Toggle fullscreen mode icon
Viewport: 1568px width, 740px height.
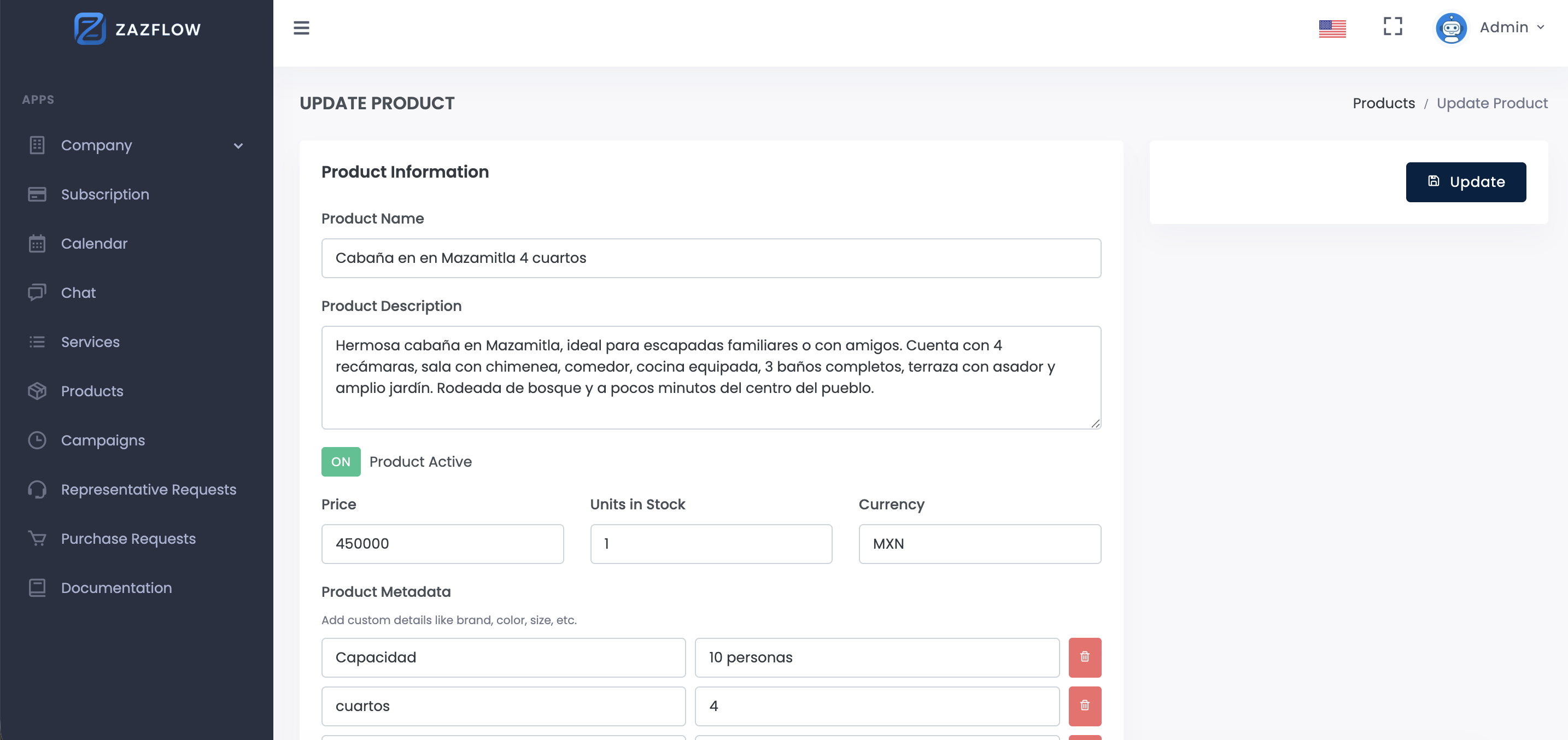tap(1392, 27)
